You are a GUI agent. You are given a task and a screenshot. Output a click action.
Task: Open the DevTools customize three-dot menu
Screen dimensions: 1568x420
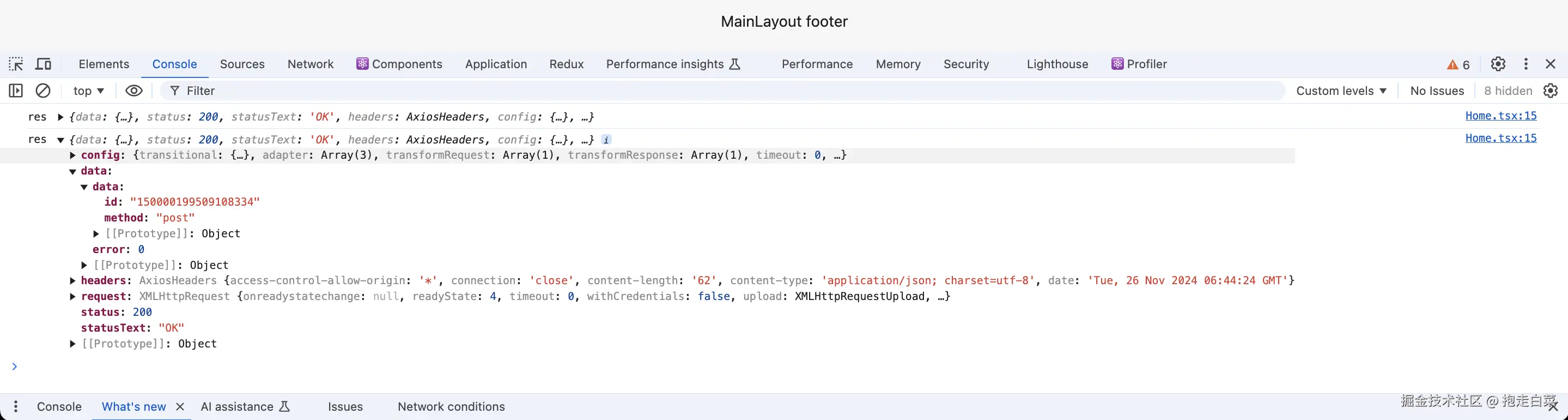(x=1526, y=64)
